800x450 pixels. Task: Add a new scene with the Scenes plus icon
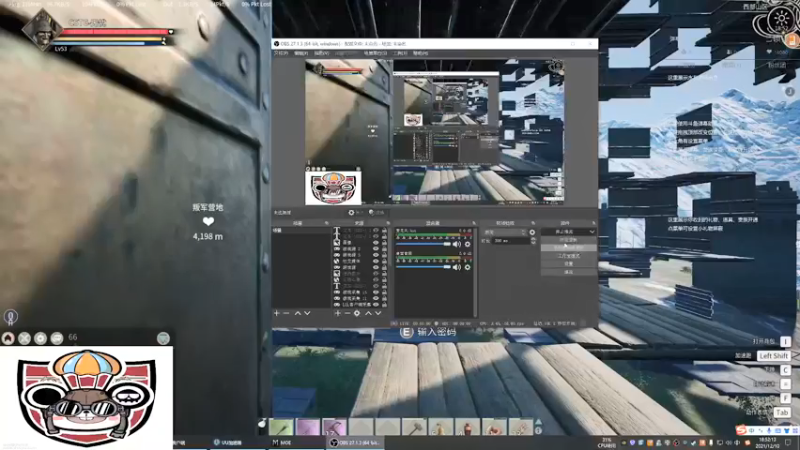pyautogui.click(x=277, y=313)
